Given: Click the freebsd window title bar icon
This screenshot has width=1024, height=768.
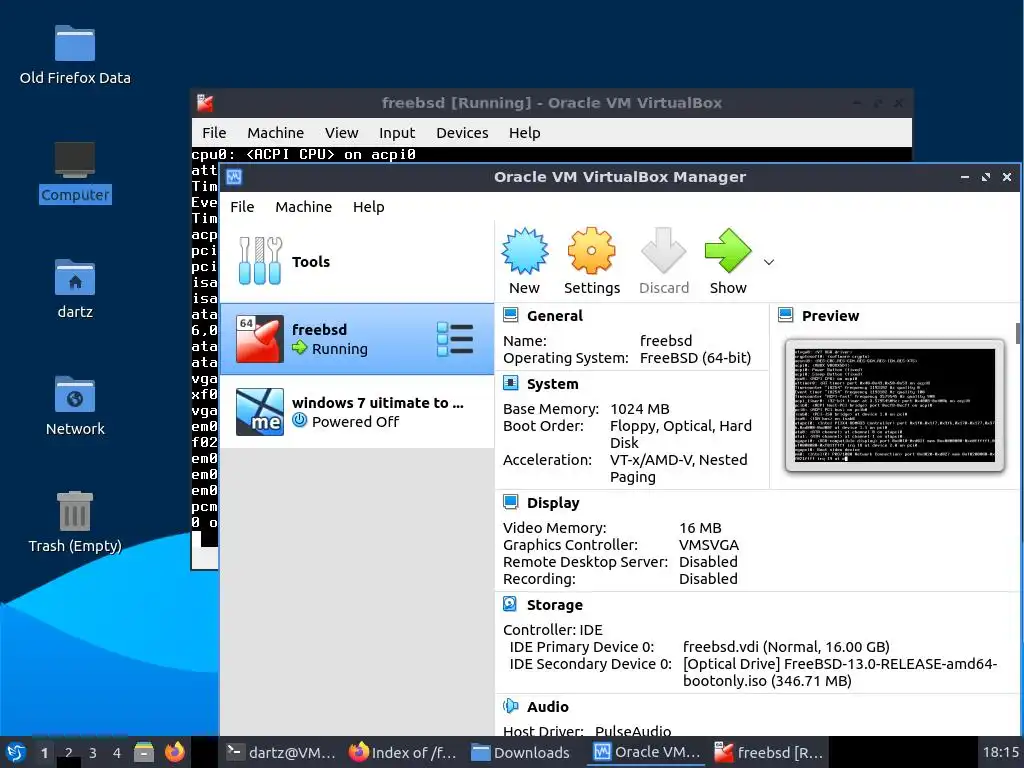Looking at the screenshot, I should (205, 103).
